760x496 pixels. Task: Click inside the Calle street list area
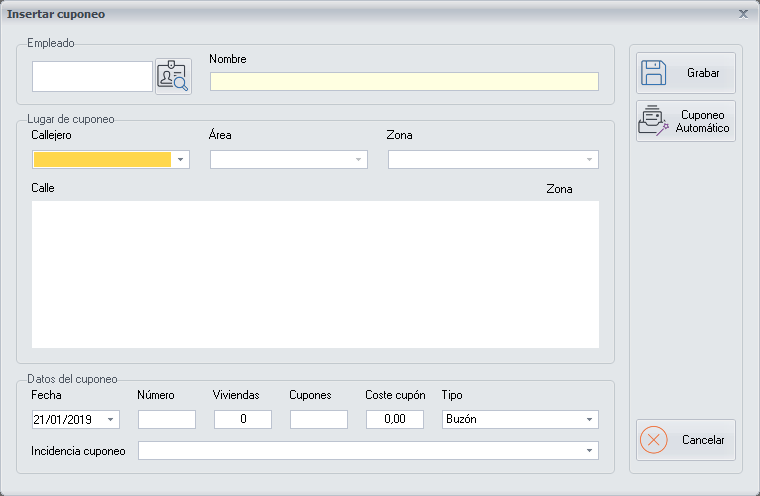pyautogui.click(x=315, y=275)
